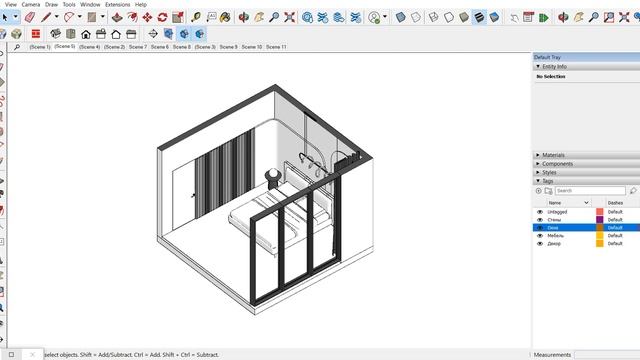Image resolution: width=640 pixels, height=360 pixels.
Task: Toggle Display Section Fill
Action: tap(200, 34)
